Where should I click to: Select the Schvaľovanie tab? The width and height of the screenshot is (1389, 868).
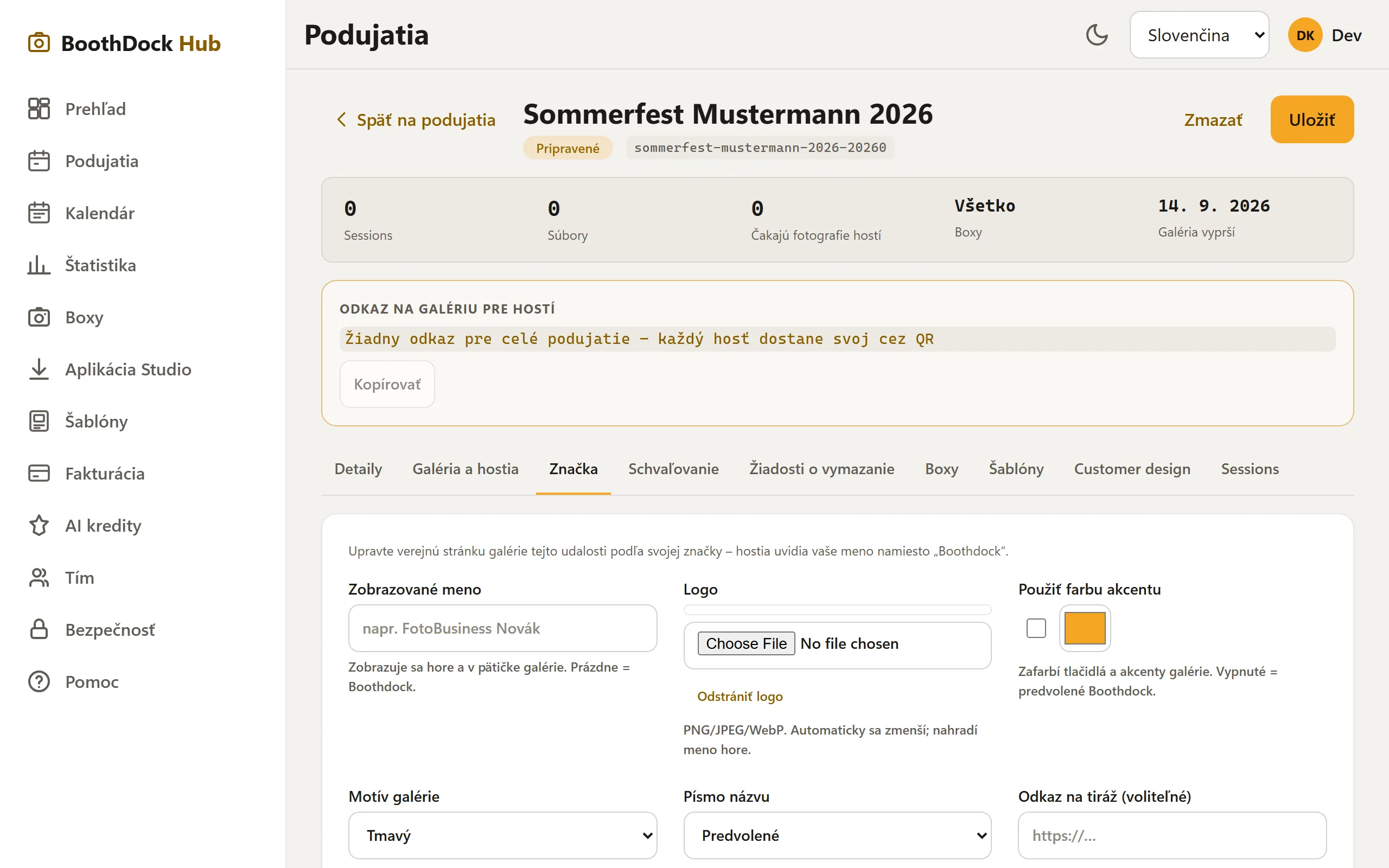pyautogui.click(x=673, y=469)
